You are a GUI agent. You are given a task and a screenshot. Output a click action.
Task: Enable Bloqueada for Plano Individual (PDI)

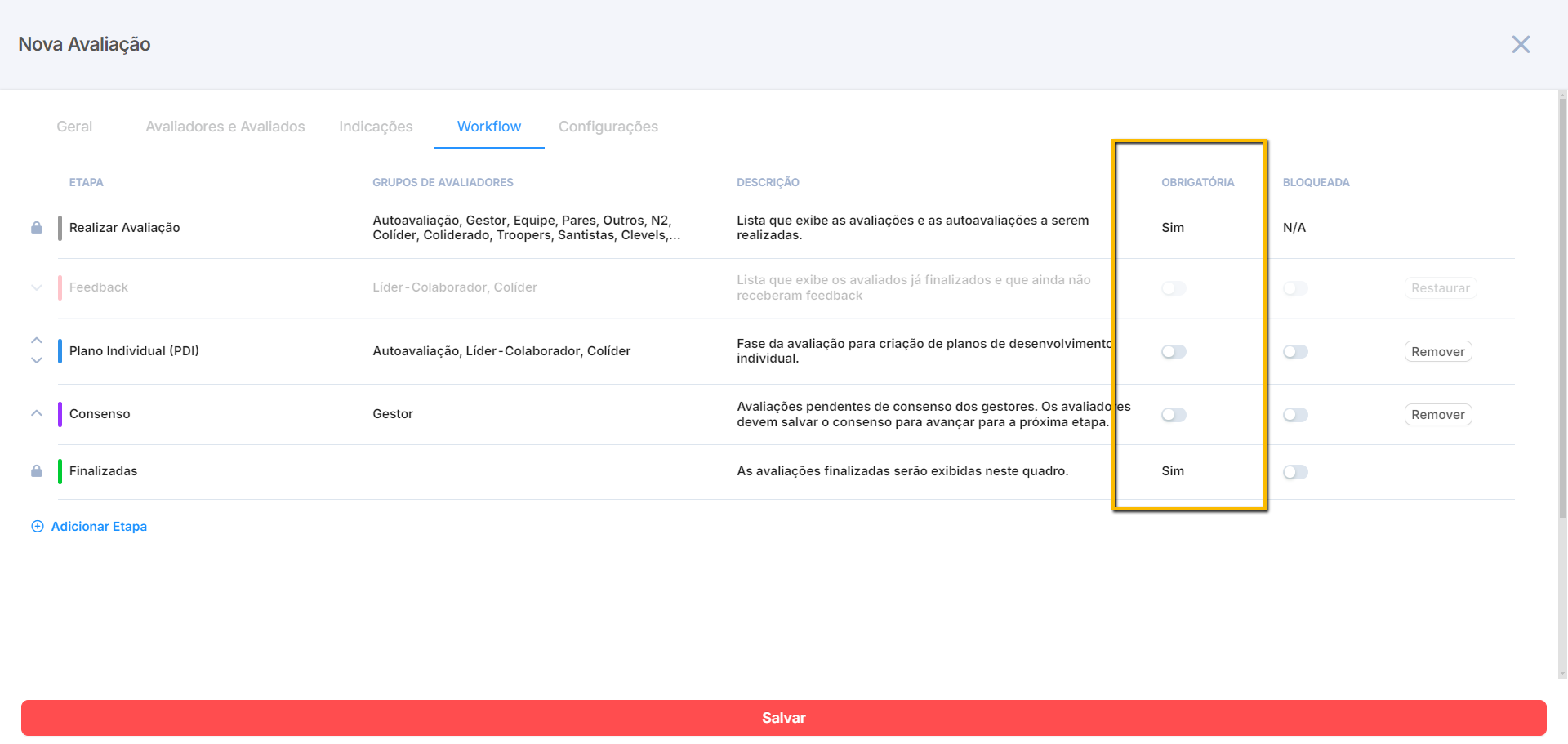tap(1295, 352)
